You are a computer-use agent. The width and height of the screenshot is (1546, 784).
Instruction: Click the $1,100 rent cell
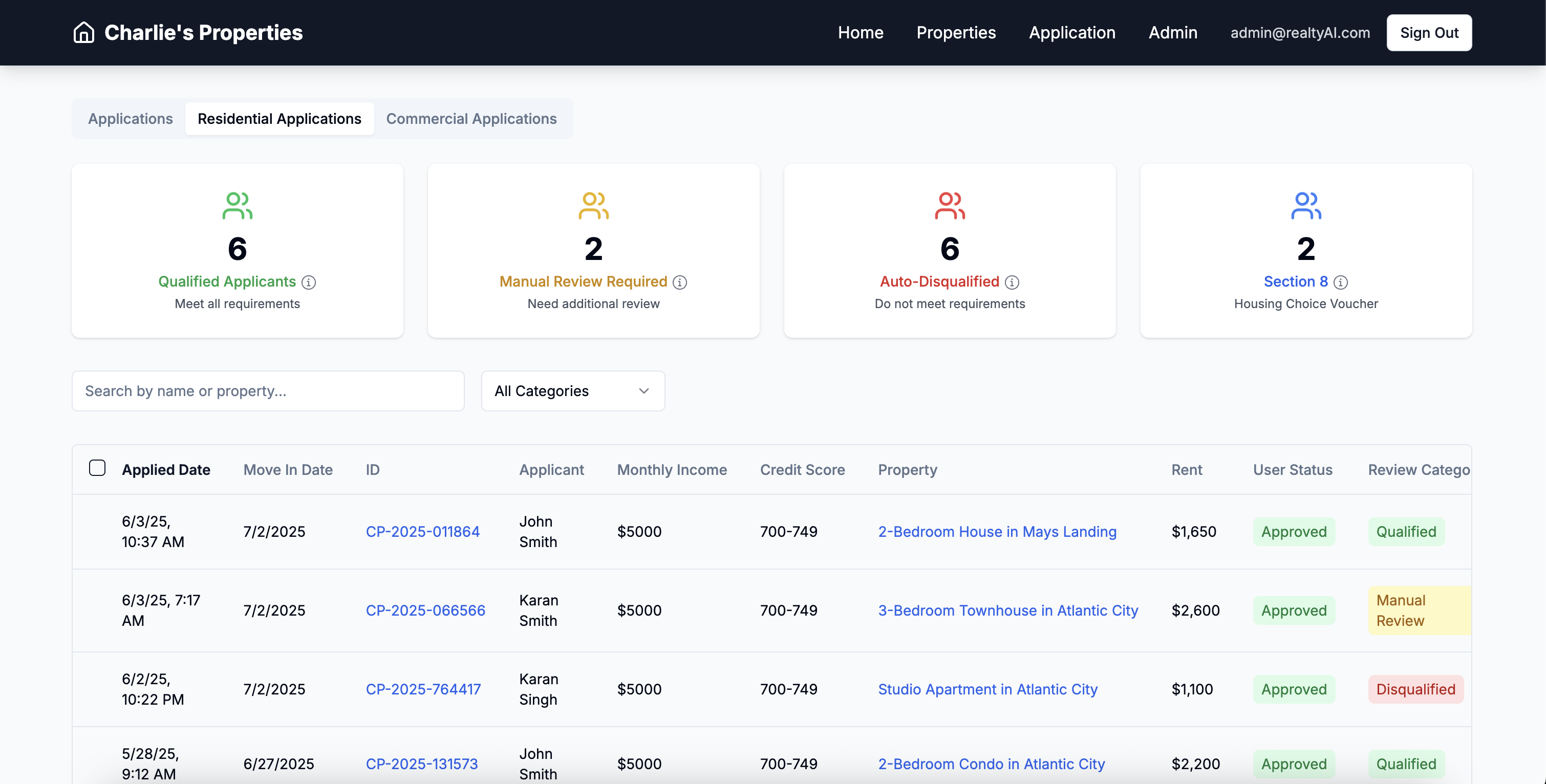tap(1192, 689)
